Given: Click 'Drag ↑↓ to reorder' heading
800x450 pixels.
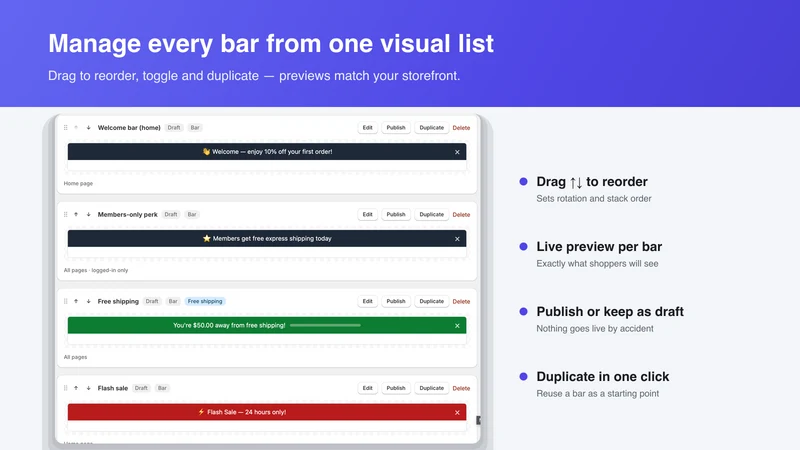Looking at the screenshot, I should (592, 182).
